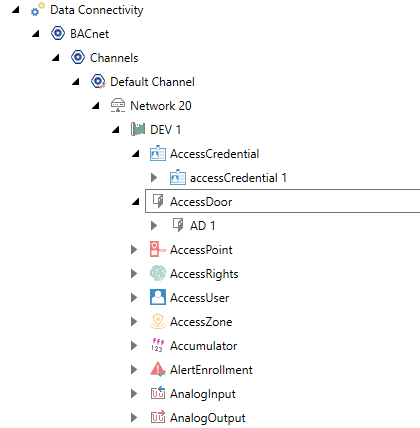
Task: Click the AccessPoint door lock icon
Action: point(158,249)
